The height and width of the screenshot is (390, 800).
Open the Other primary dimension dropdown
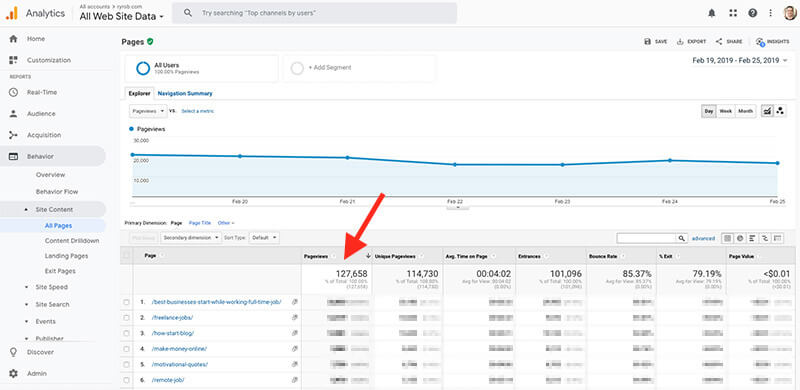coord(226,223)
